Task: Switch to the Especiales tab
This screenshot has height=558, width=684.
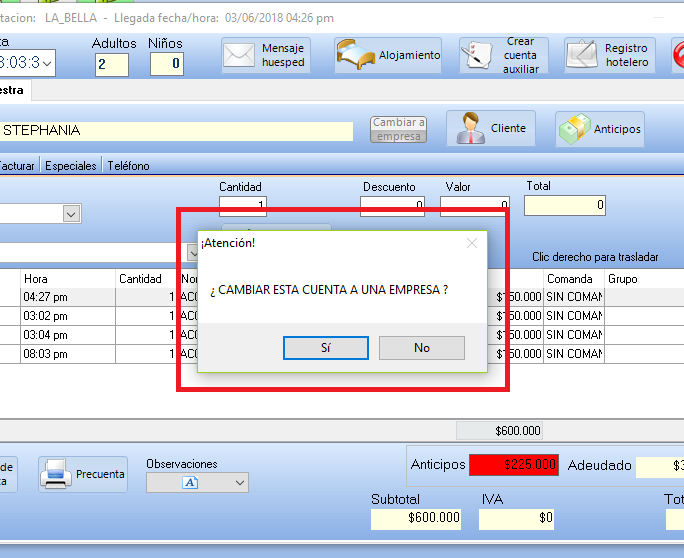Action: [71, 166]
